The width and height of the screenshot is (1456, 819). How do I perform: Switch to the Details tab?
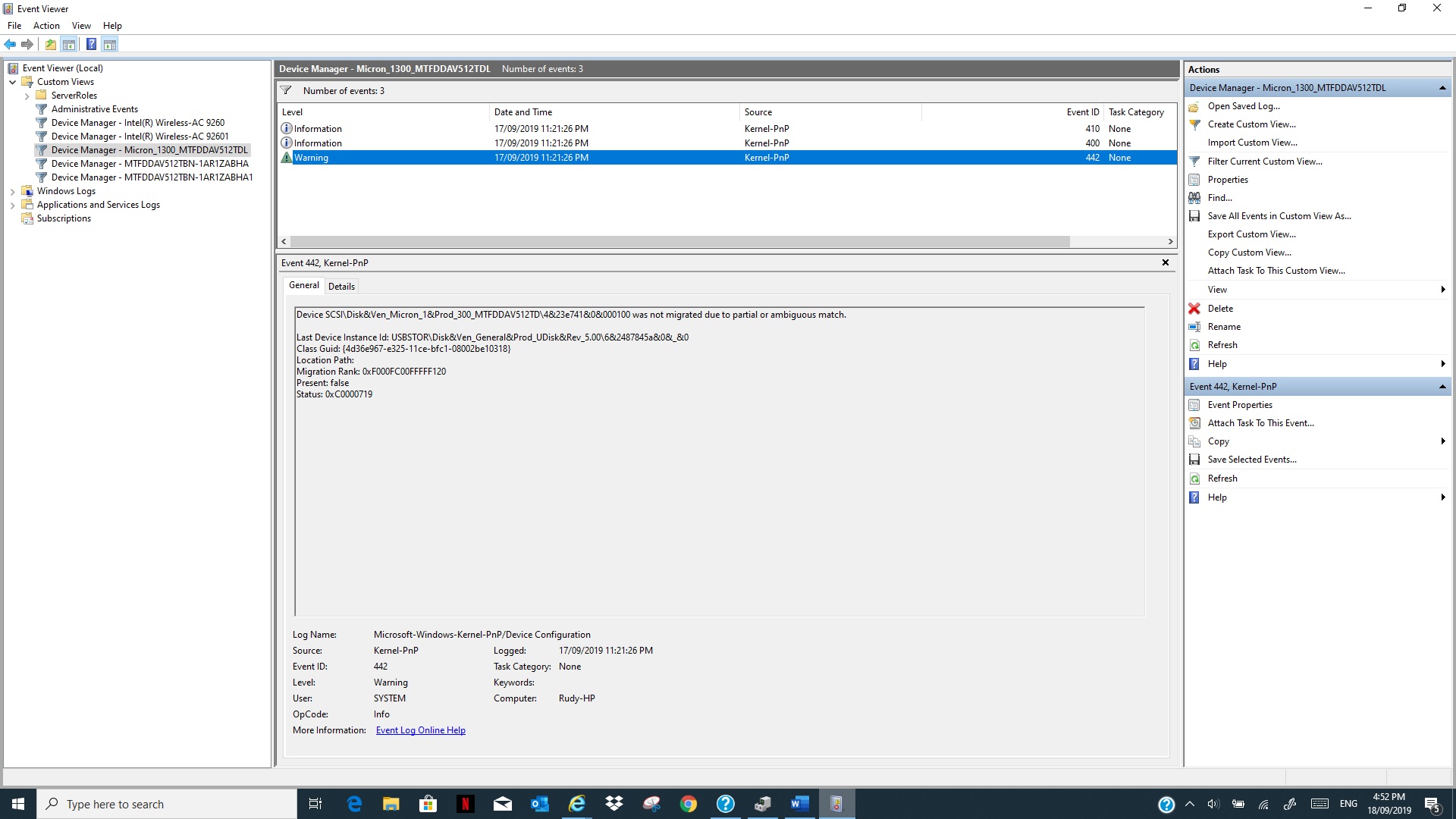[x=341, y=287]
